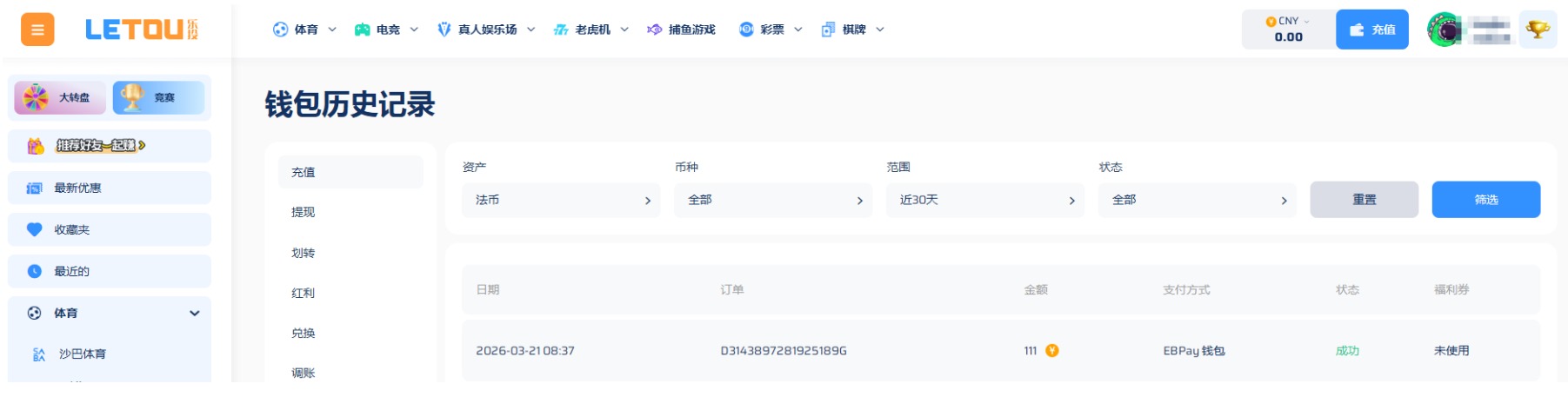Click the 沙巴体育 sidebar icon
This screenshot has width=1568, height=410.
pos(39,354)
